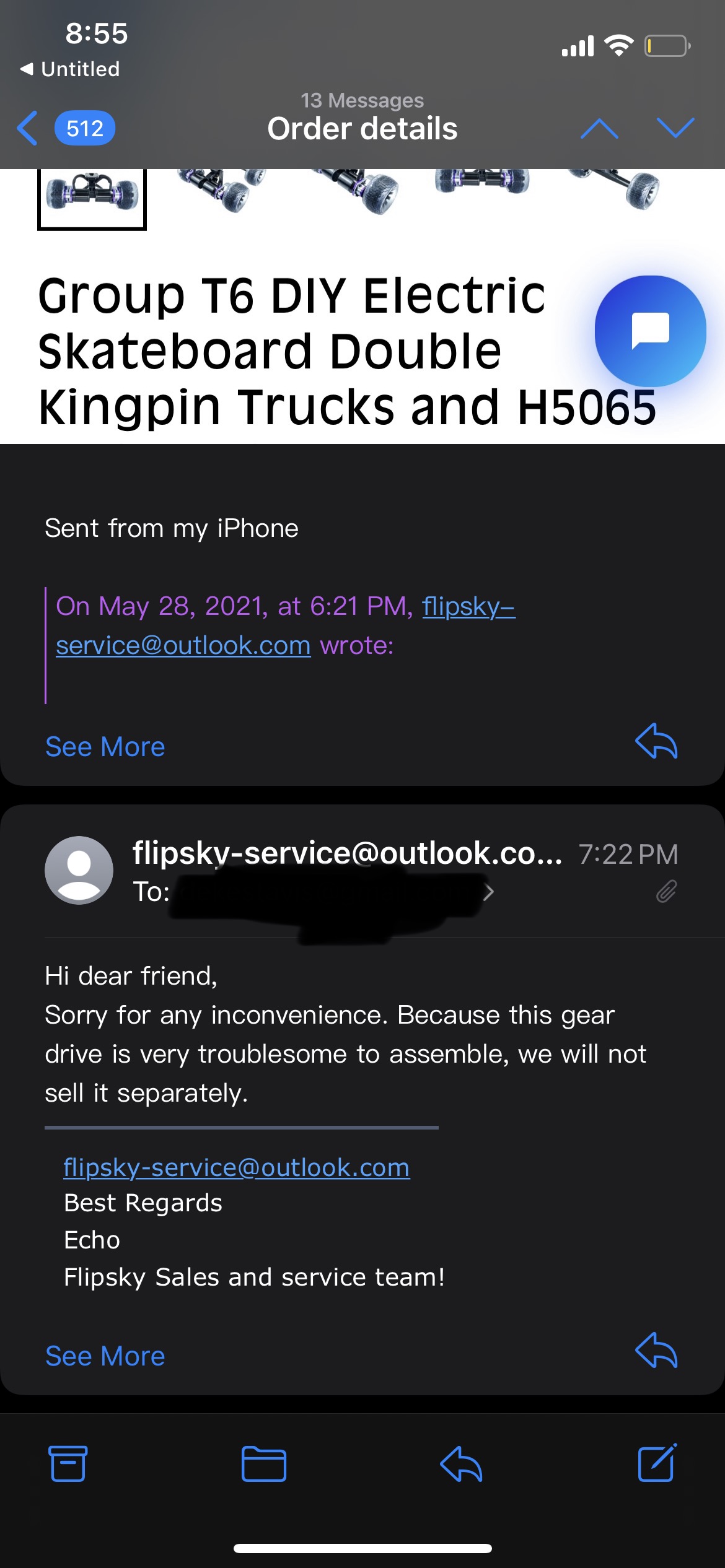This screenshot has width=725, height=1568.
Task: Go to previous message with up arrow
Action: point(599,129)
